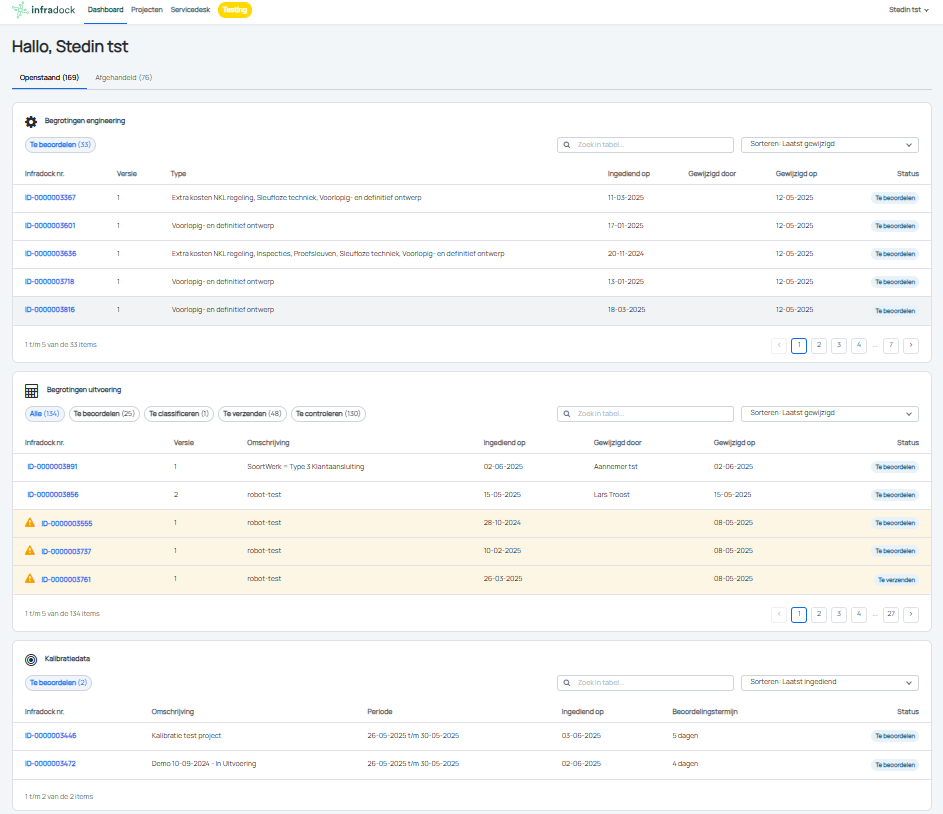
Task: Click the target icon beside Kalibratiedata
Action: pos(31,659)
